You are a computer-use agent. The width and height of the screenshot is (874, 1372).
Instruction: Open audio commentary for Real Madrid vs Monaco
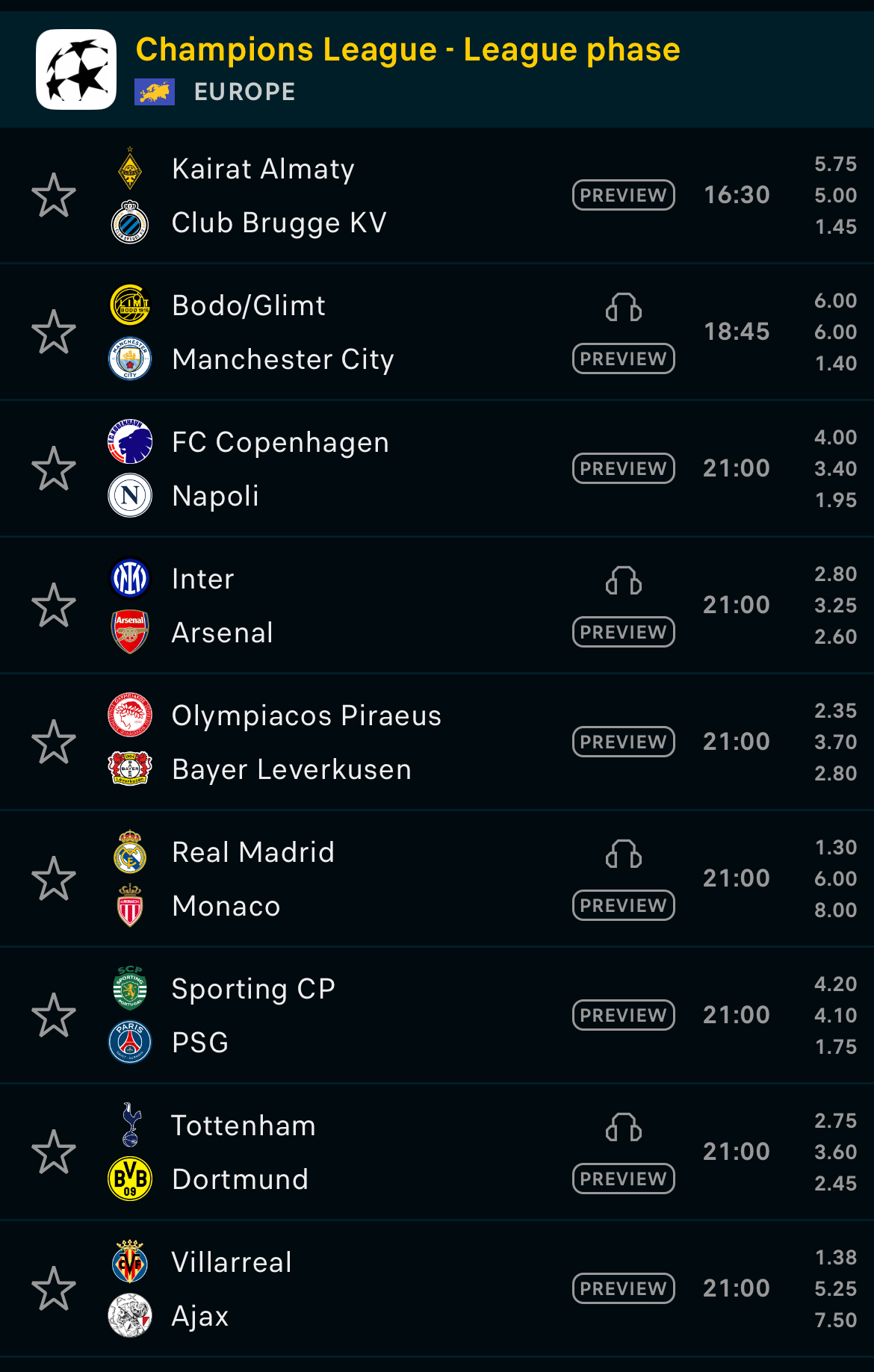click(624, 854)
